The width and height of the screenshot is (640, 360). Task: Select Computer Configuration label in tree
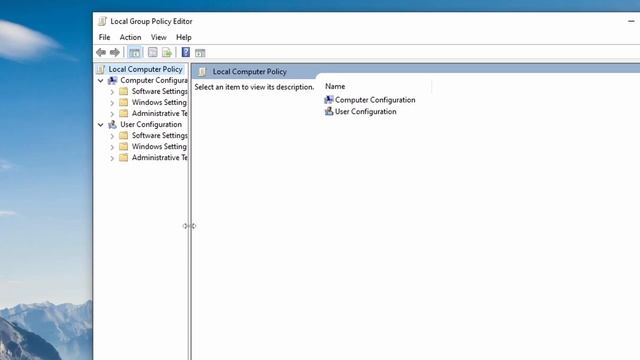click(154, 80)
